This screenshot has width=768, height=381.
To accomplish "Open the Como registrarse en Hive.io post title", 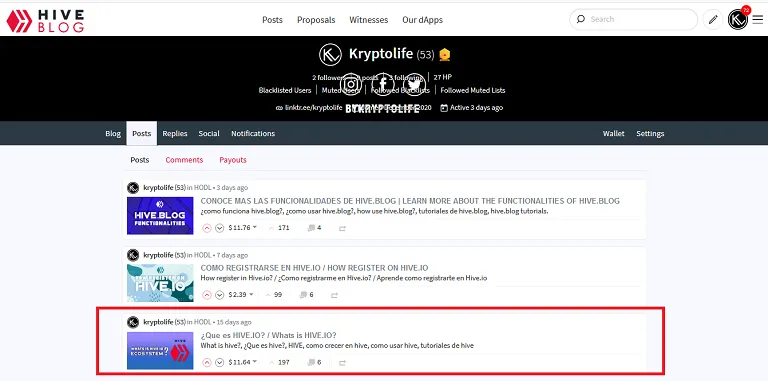I will pyautogui.click(x=314, y=268).
